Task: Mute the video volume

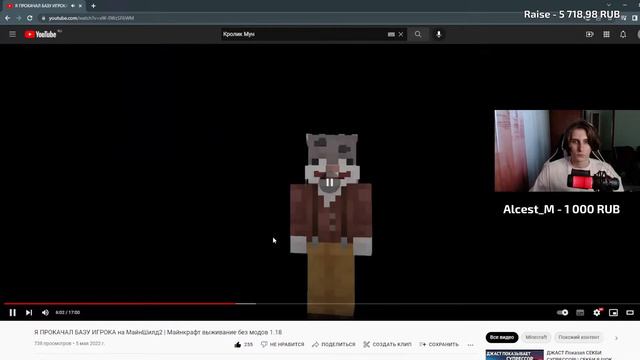Action: point(45,313)
